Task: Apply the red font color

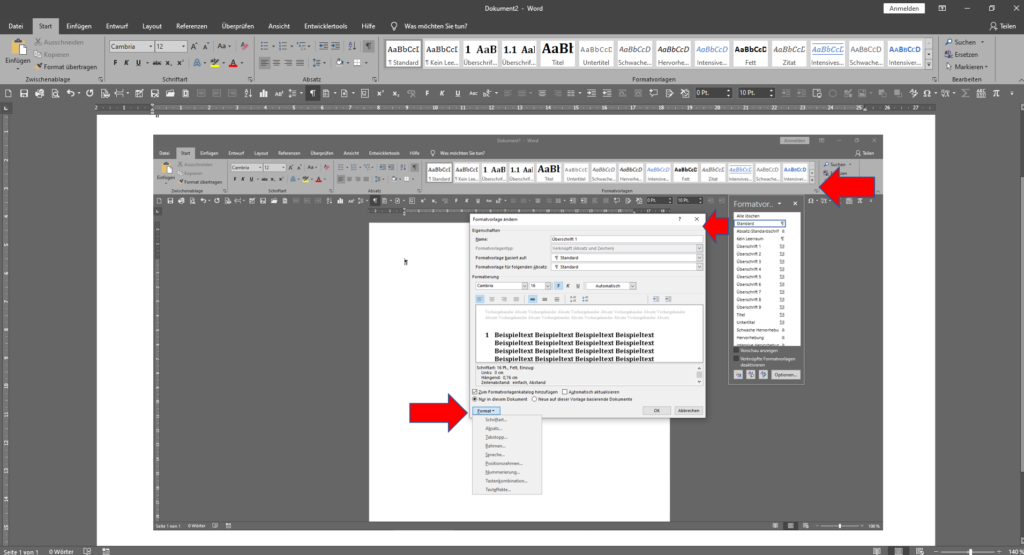Action: point(233,63)
